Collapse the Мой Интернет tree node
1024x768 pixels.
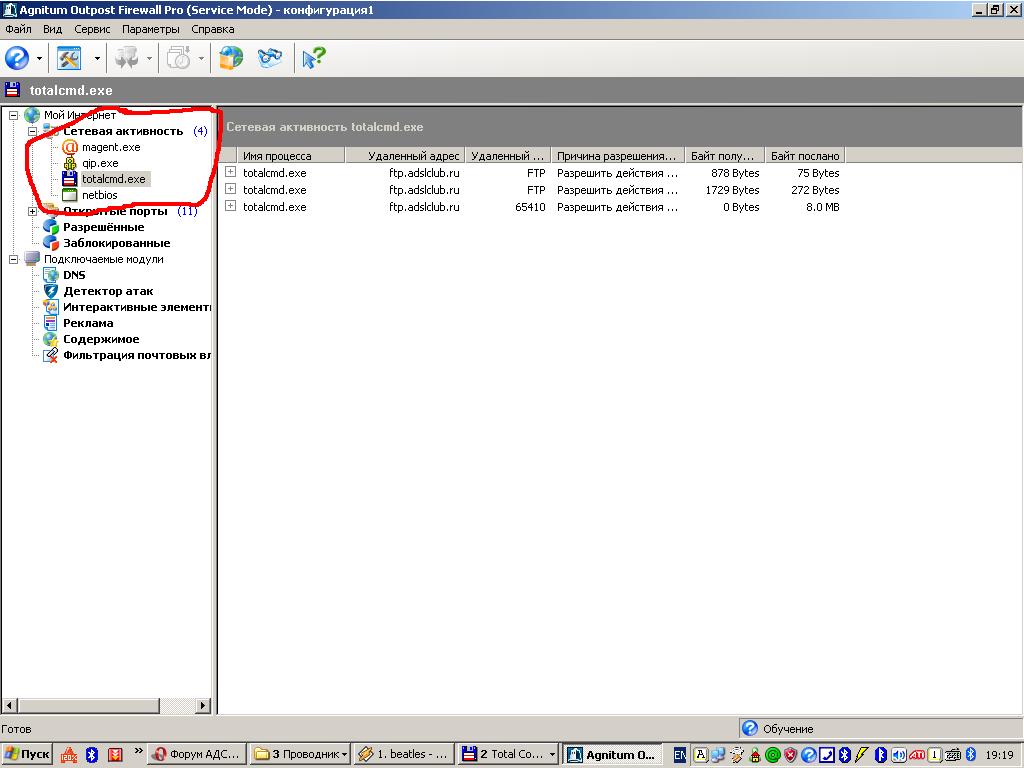14,115
